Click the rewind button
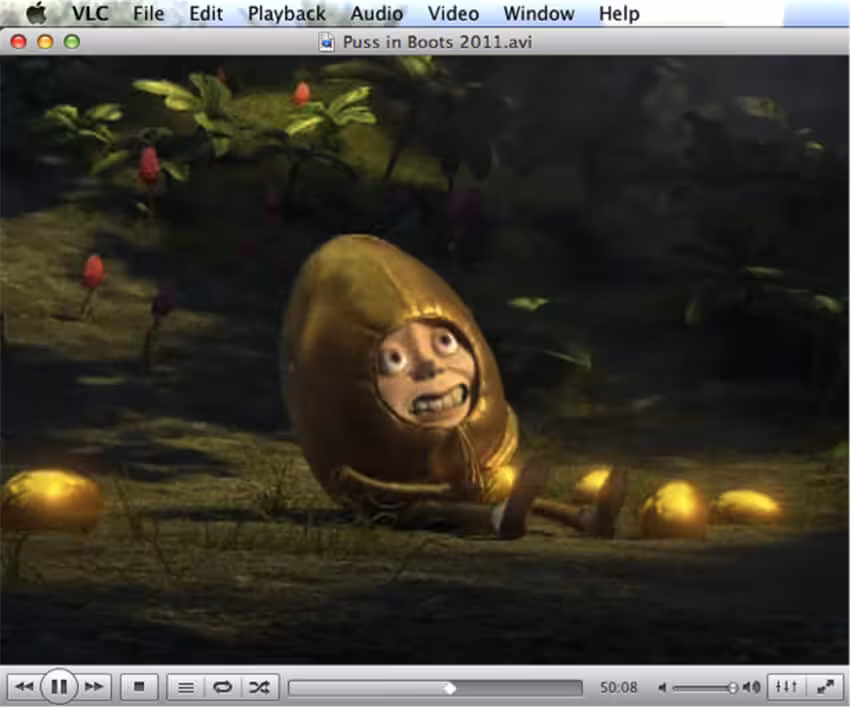The image size is (850, 708). [23, 687]
